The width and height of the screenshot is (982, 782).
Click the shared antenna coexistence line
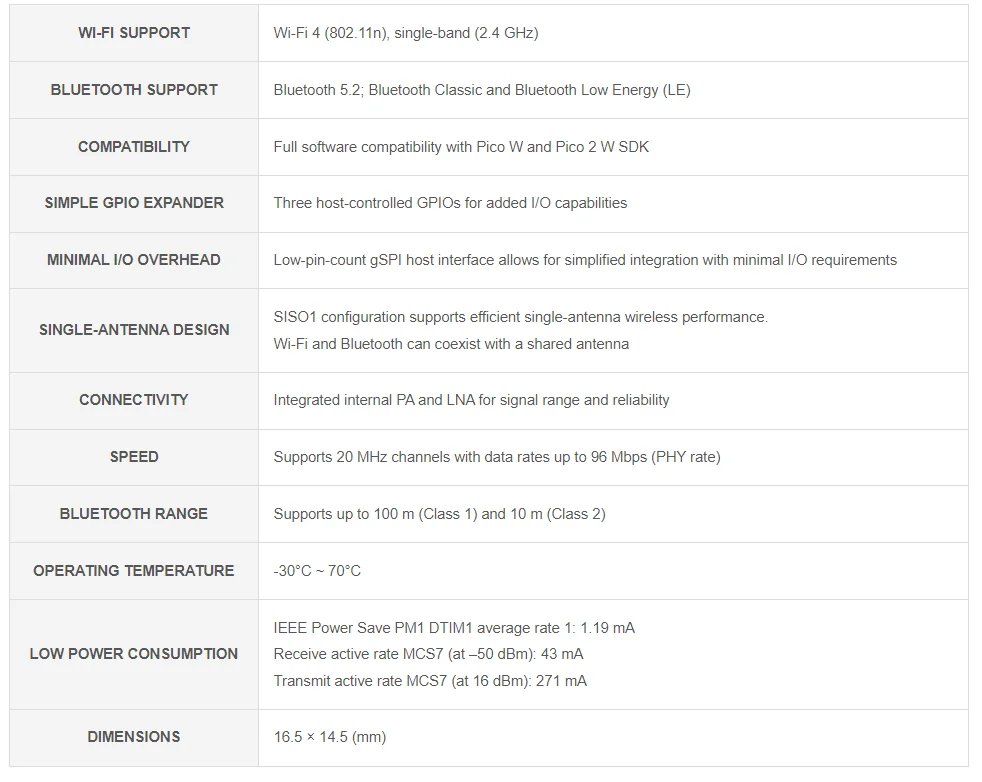pyautogui.click(x=451, y=344)
